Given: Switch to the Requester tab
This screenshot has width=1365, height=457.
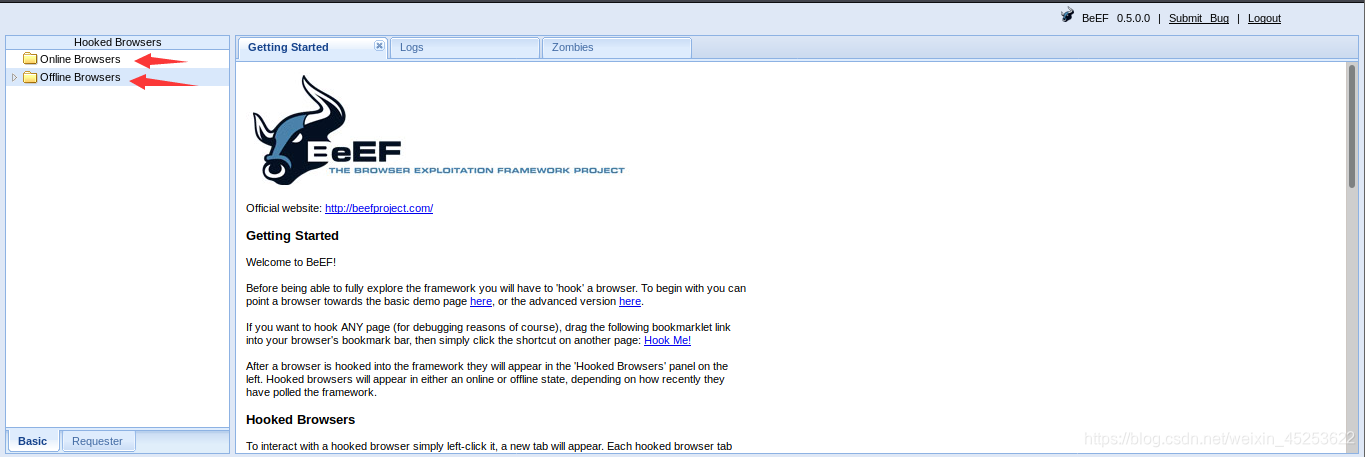Looking at the screenshot, I should 98,441.
